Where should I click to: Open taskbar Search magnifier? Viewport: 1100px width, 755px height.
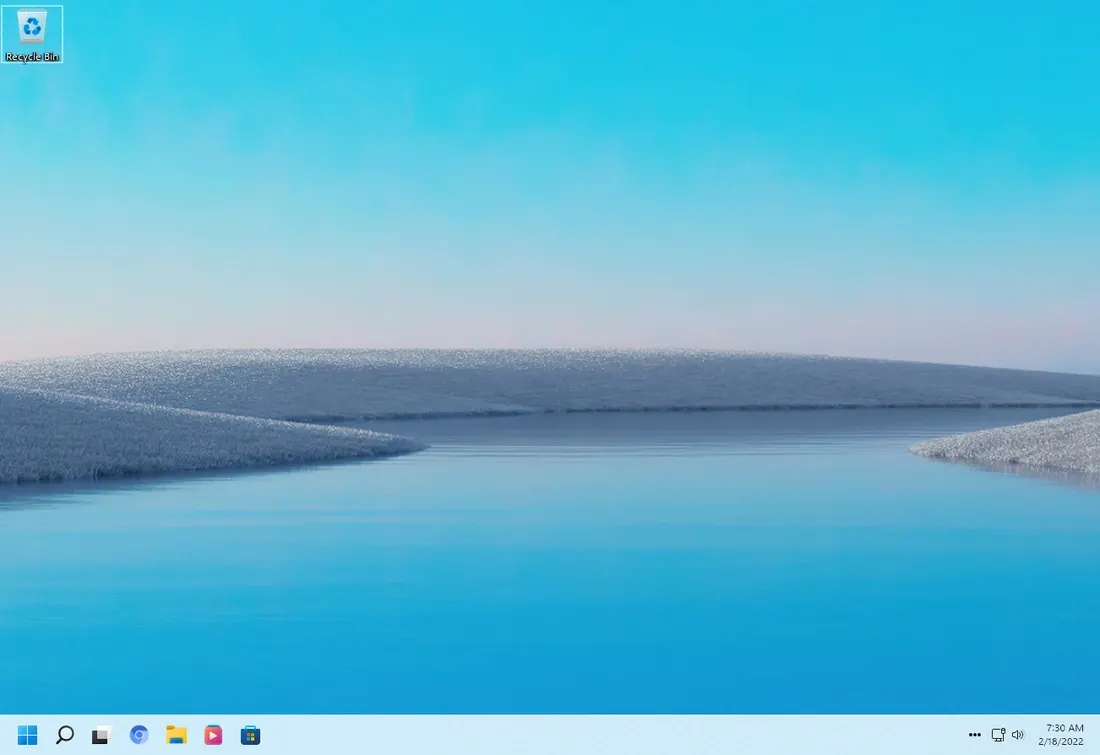65,735
